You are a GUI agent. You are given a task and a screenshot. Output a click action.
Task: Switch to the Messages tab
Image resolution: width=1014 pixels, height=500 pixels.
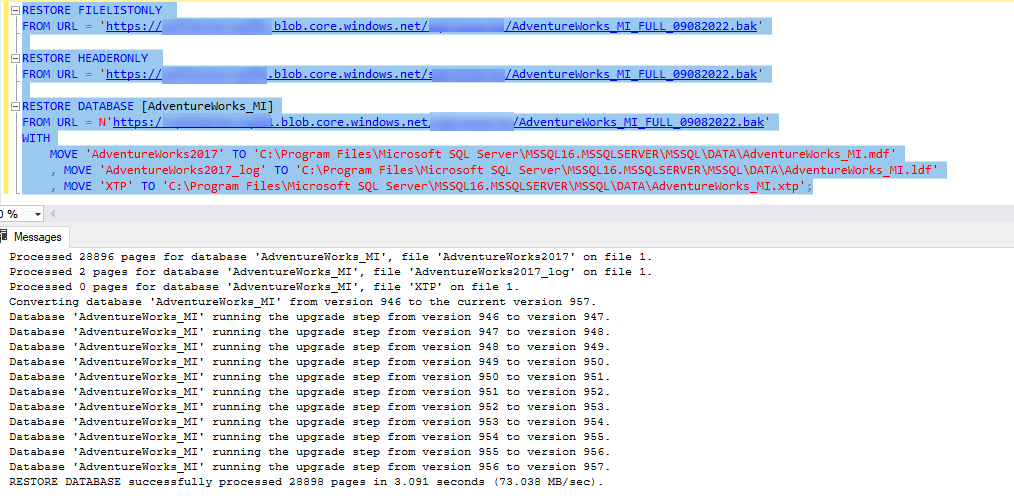36,237
